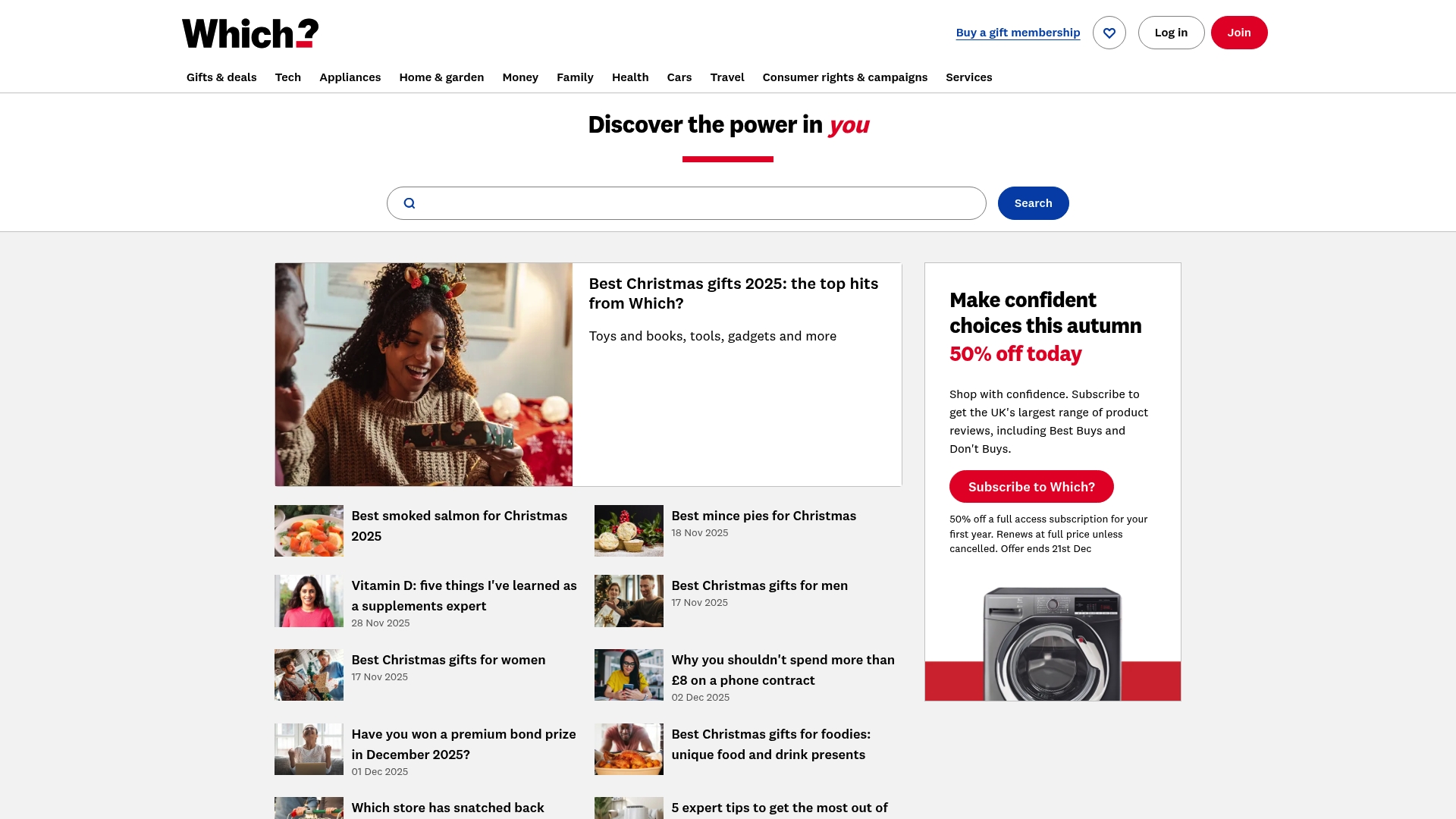This screenshot has height=819, width=1456.
Task: Open the Gifts & deals section
Action: point(221,77)
